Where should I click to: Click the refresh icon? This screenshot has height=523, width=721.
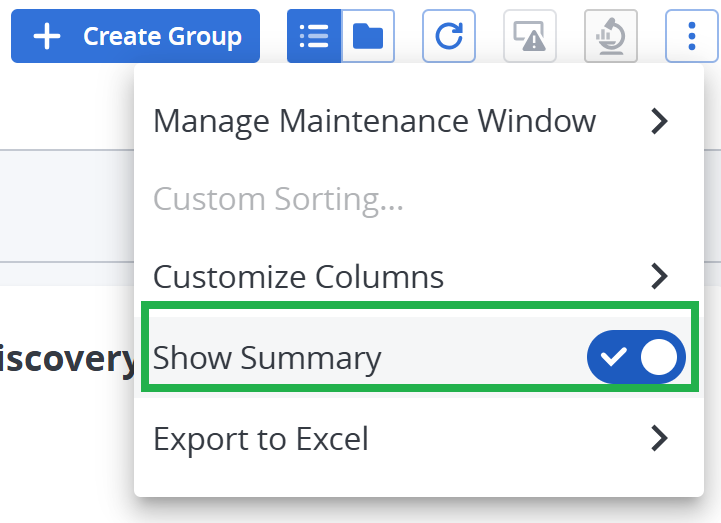(x=449, y=37)
